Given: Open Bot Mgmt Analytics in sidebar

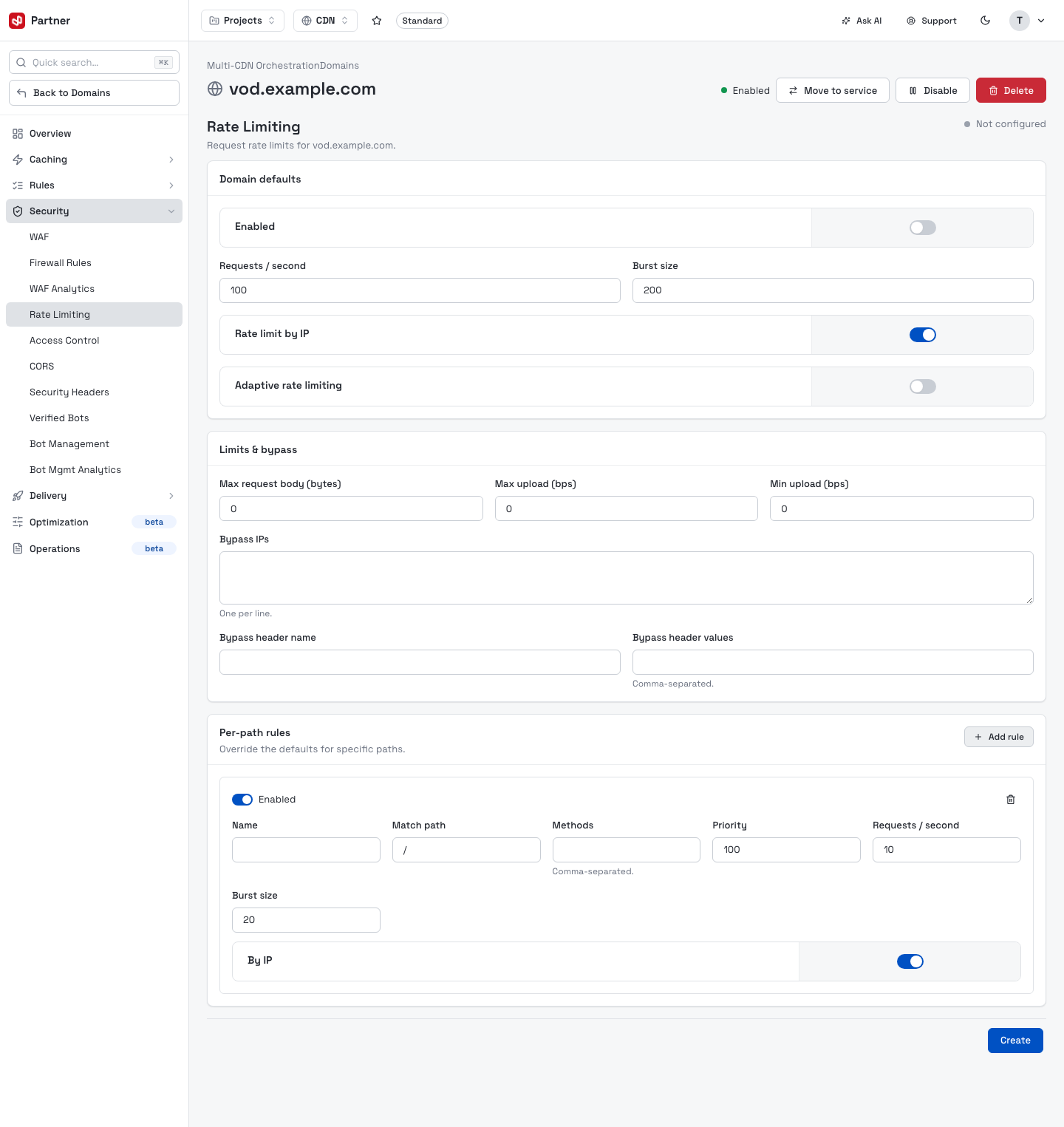Looking at the screenshot, I should point(94,470).
